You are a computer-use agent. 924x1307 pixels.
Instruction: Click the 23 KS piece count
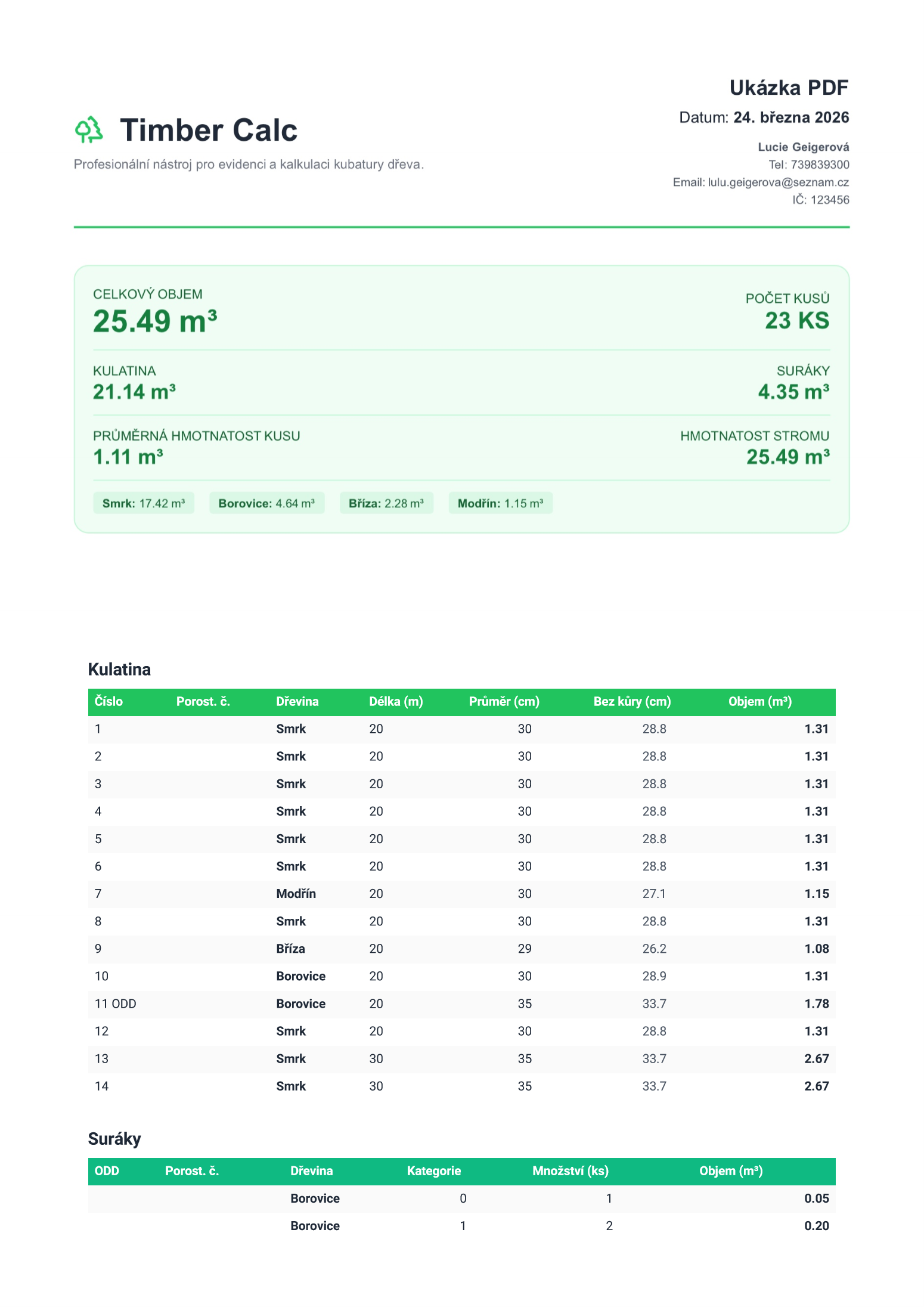(x=797, y=321)
